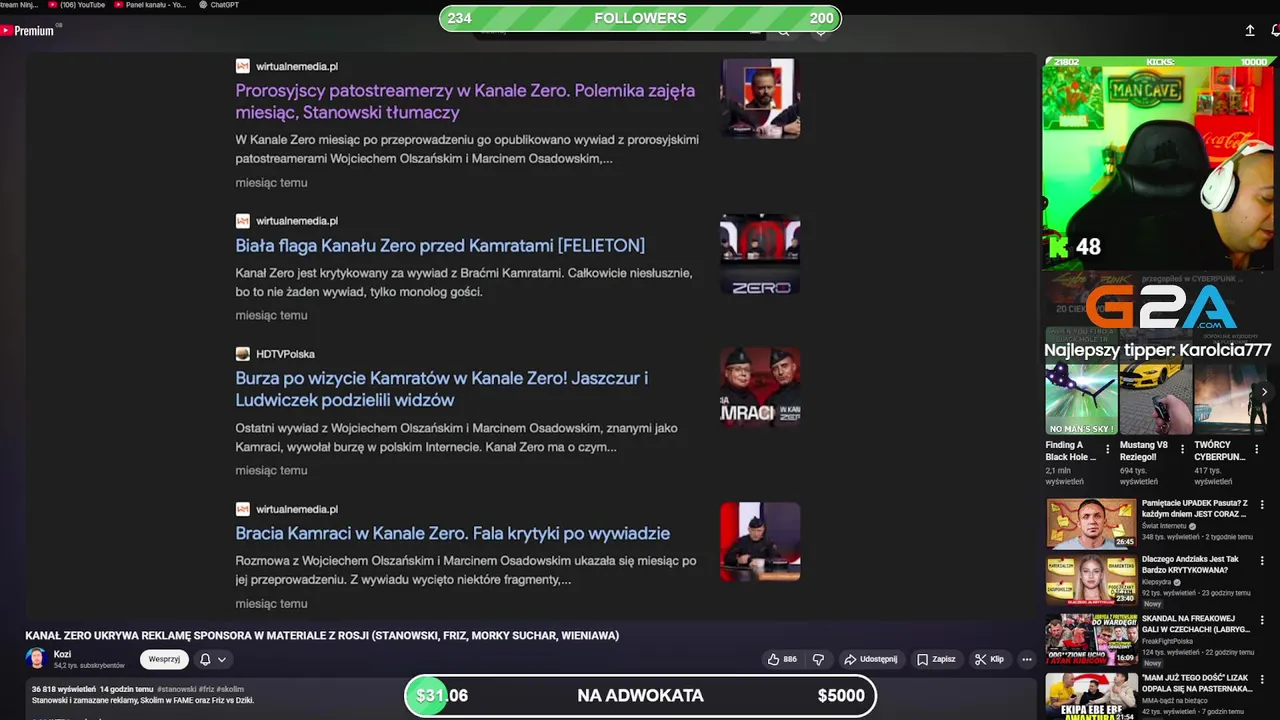Open 'Dlaczego Andziaks Jest Tak Bardzo KRYTYKOWANA?' thumbnail
The height and width of the screenshot is (720, 1280).
(1091, 580)
